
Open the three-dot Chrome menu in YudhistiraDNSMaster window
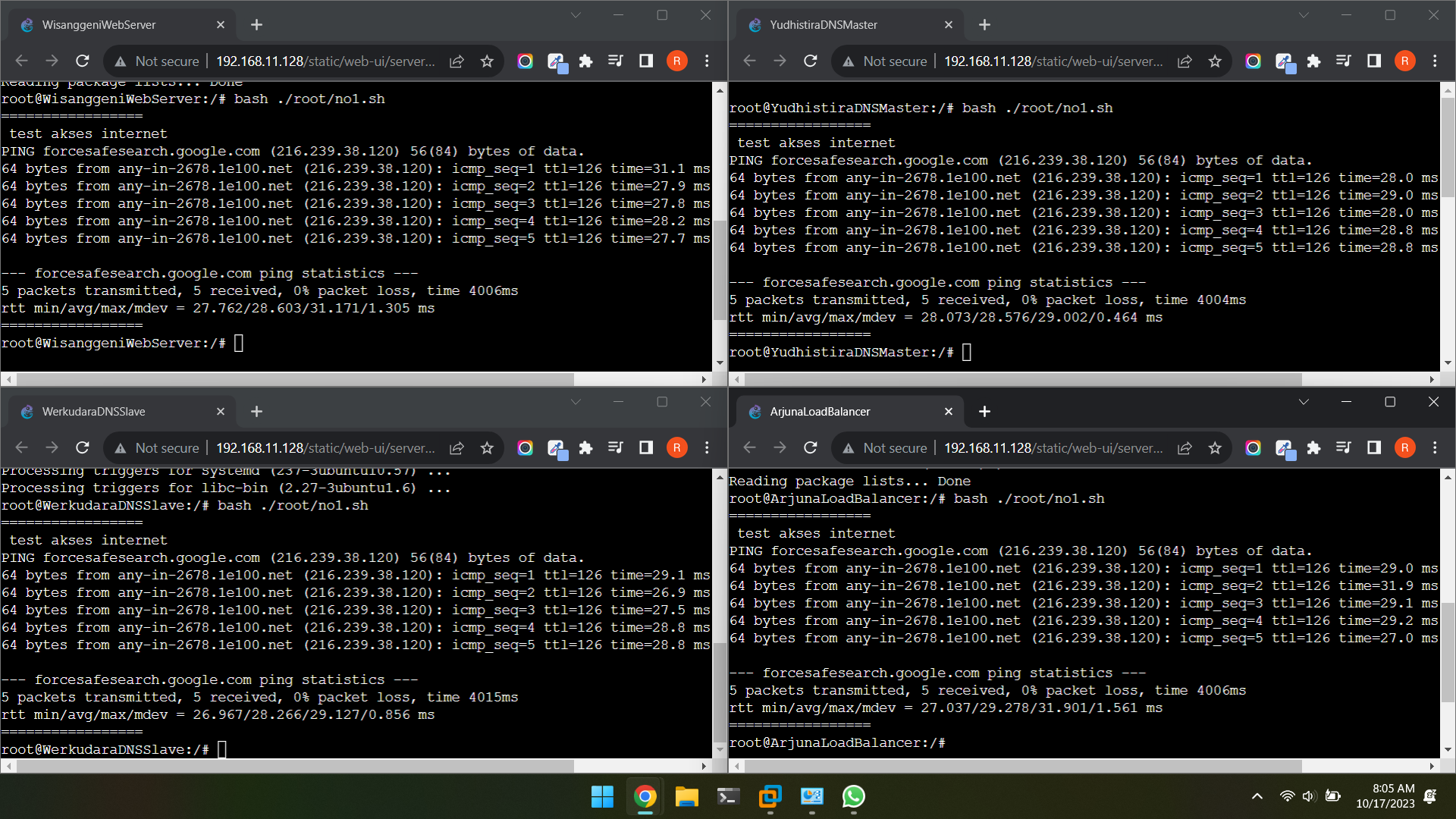point(1436,61)
